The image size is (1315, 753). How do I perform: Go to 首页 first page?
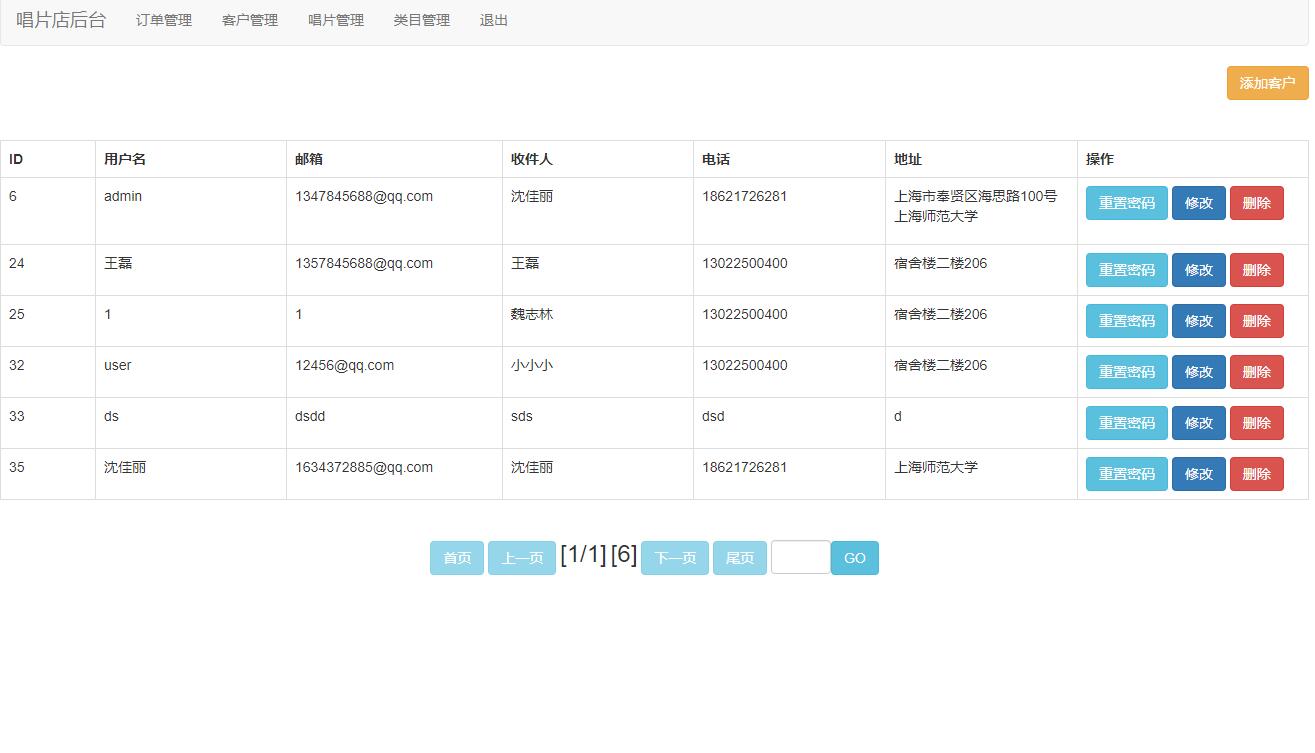[x=456, y=558]
